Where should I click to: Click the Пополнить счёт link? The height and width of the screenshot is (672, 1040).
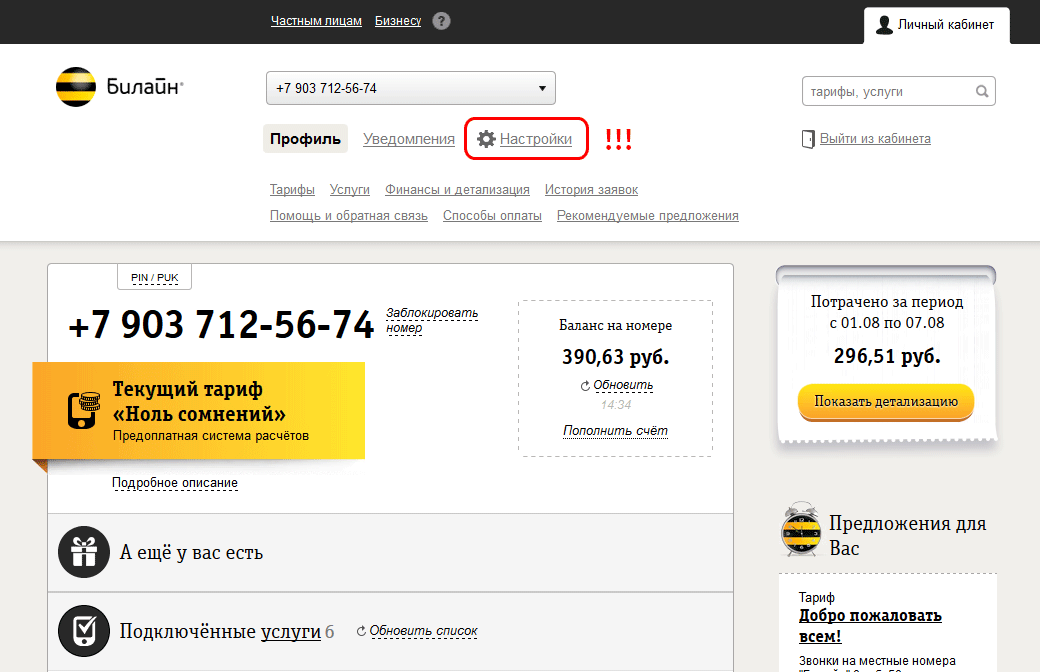tap(616, 431)
